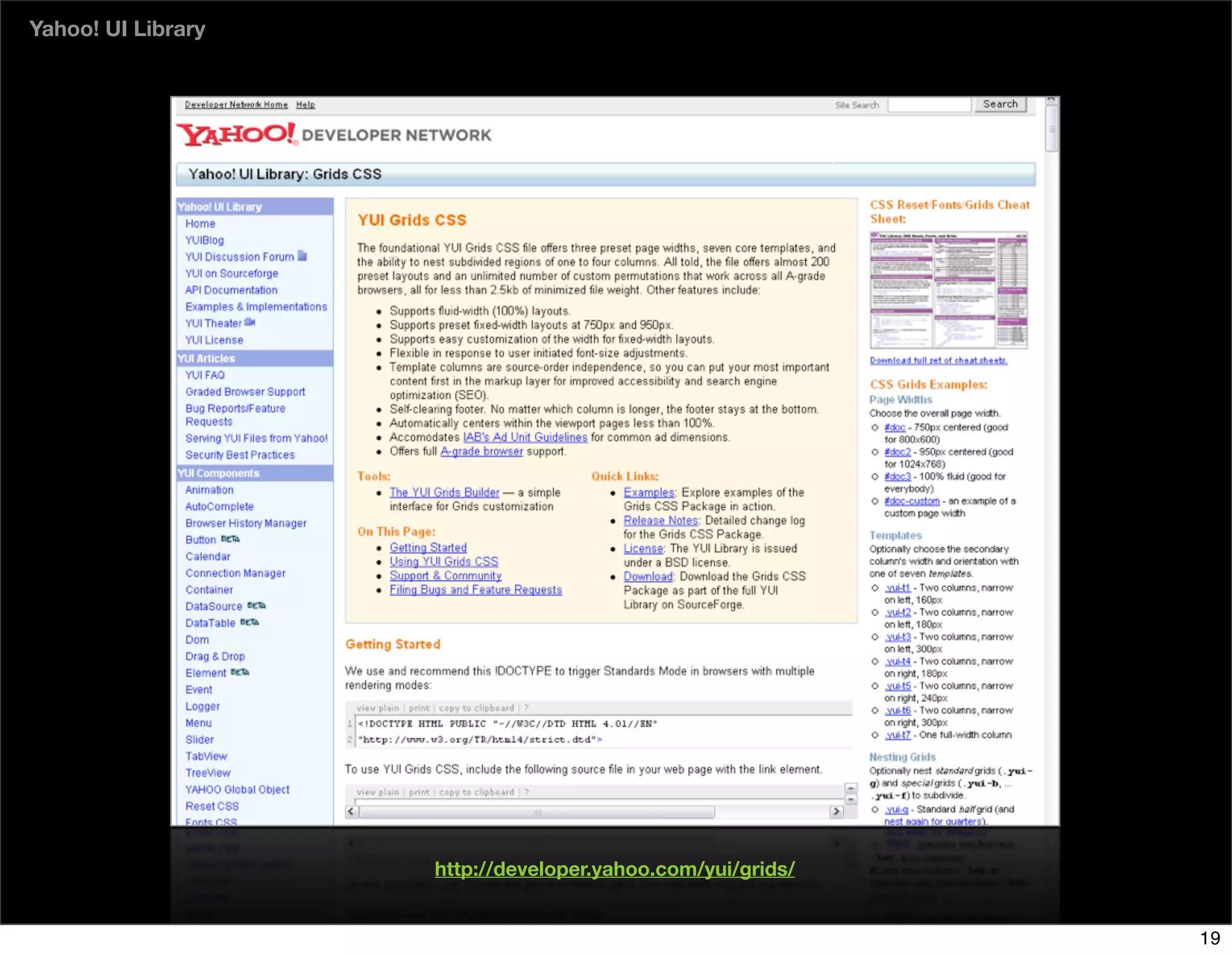Open YUIBlog from sidebar
Image resolution: width=1232 pixels, height=955 pixels.
(205, 240)
